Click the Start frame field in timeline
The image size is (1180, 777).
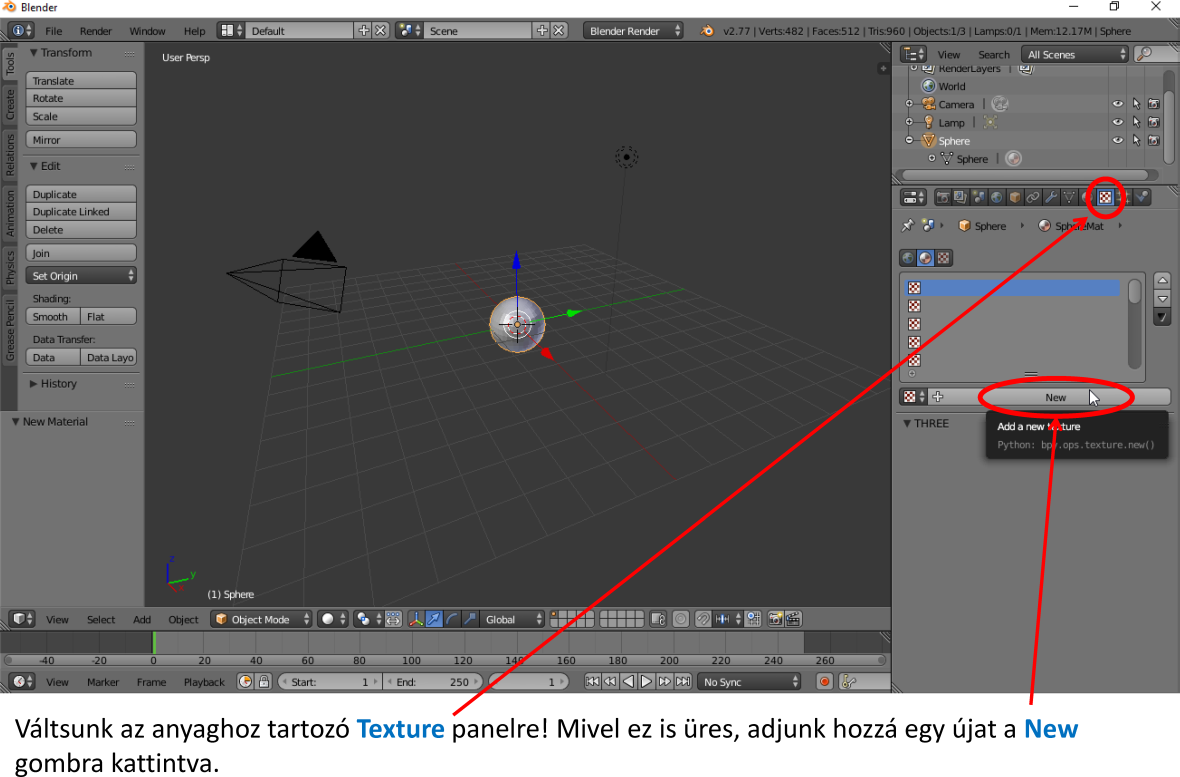[x=330, y=682]
